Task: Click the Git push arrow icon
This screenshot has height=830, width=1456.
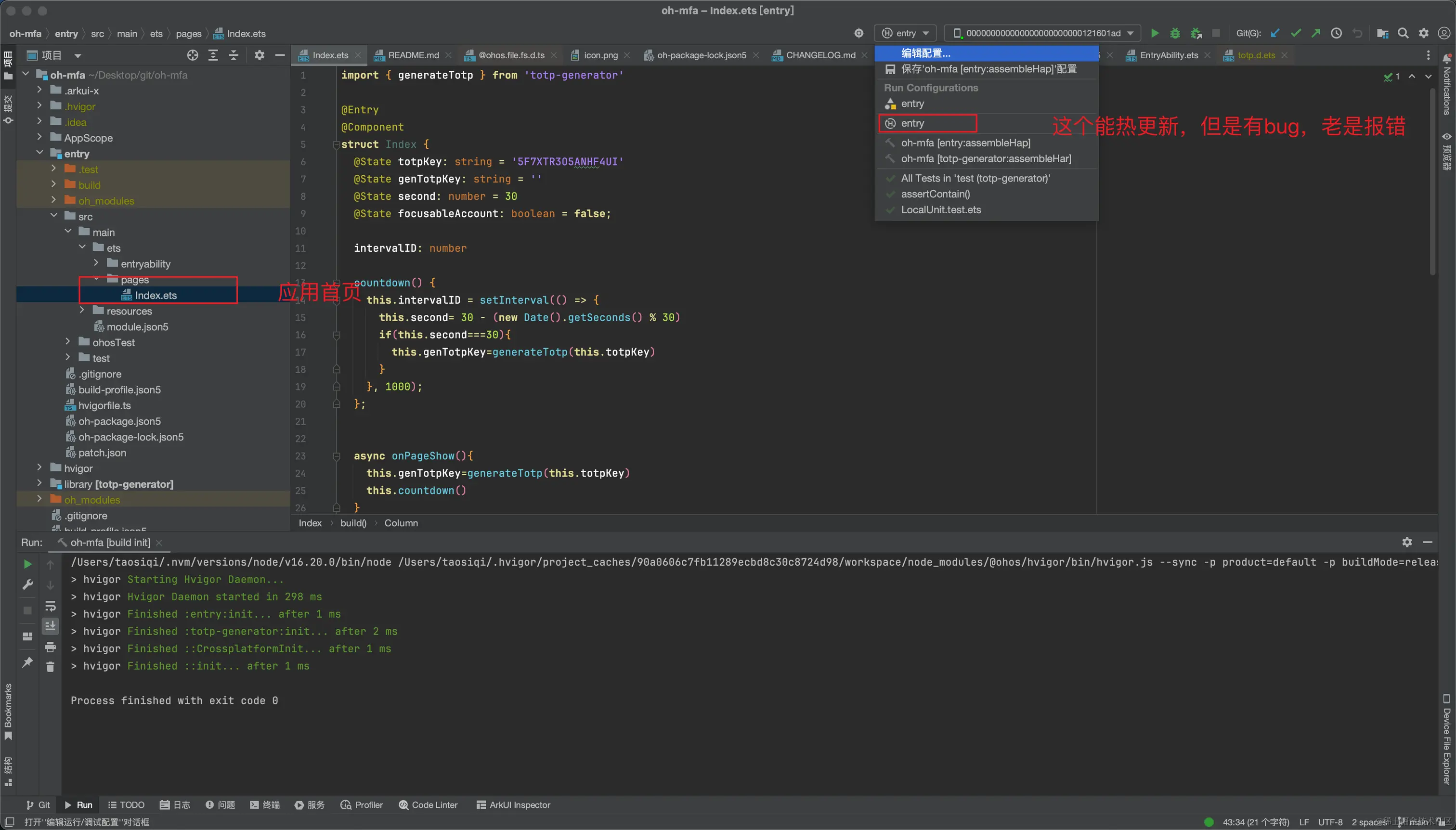Action: 1316,33
